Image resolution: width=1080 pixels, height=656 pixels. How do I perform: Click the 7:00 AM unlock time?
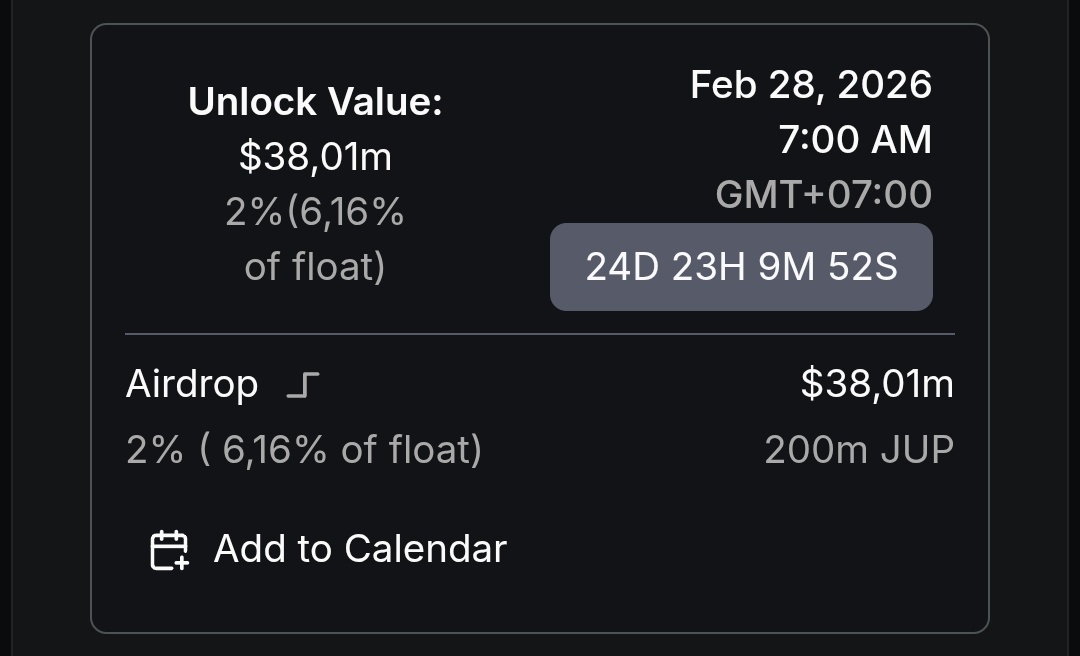(855, 139)
